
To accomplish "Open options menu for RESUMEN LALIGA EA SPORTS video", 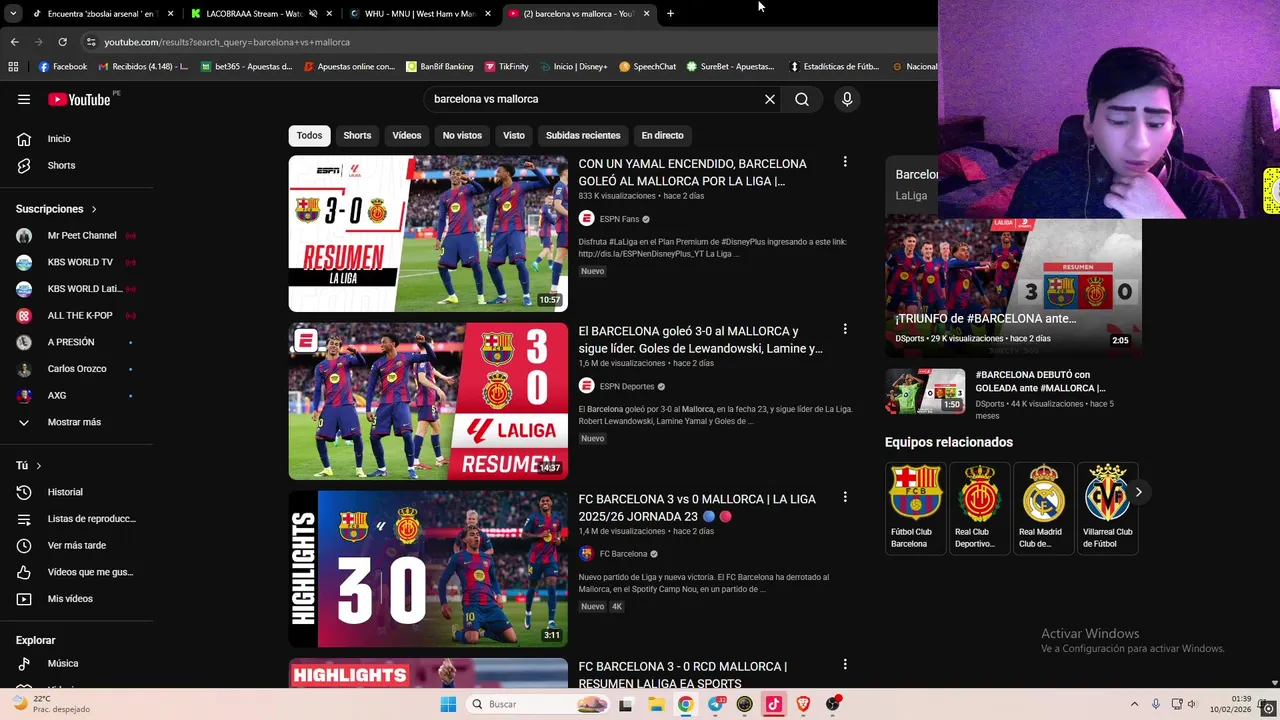I will coord(845,664).
